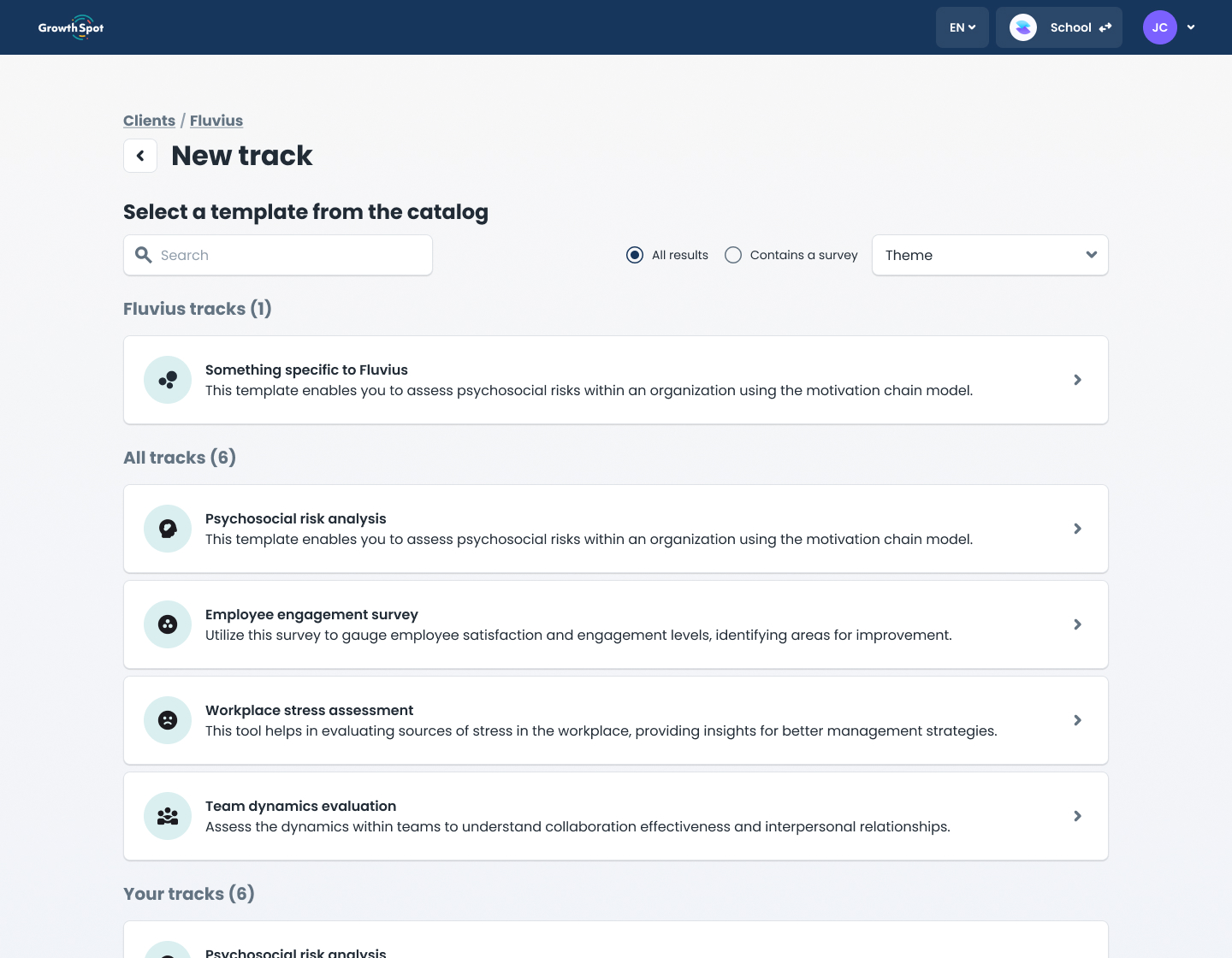Open the EN language dropdown
This screenshot has width=1232, height=958.
tap(962, 27)
